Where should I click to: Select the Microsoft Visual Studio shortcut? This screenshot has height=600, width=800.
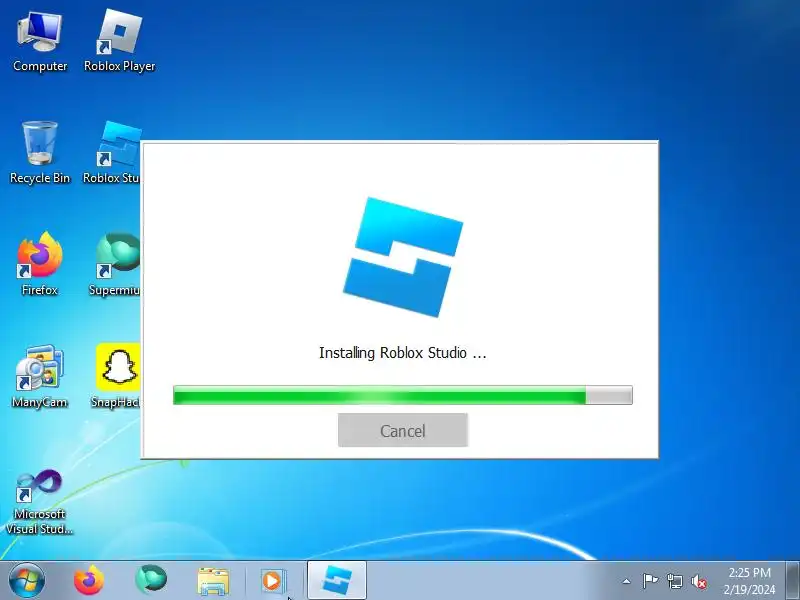(x=40, y=502)
